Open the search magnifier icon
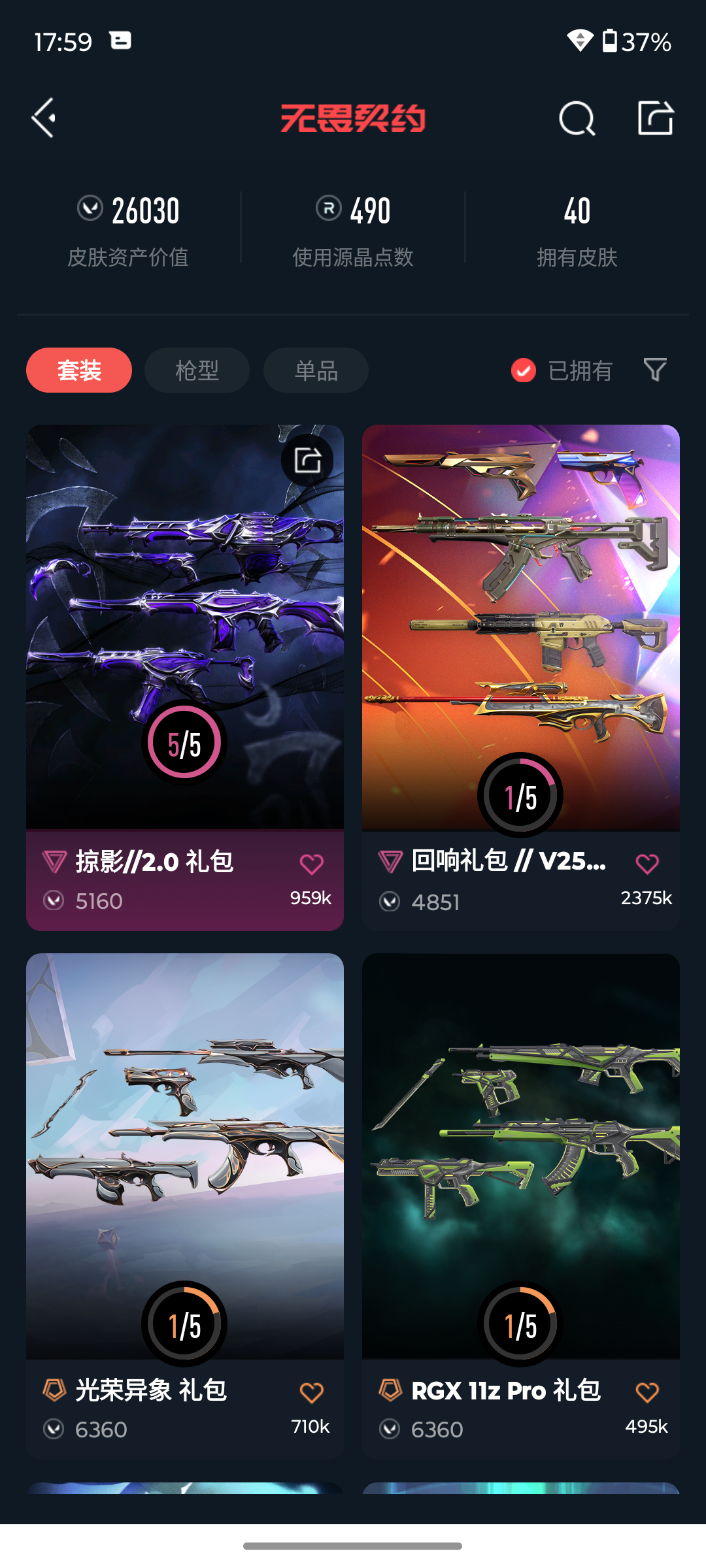 coord(577,119)
